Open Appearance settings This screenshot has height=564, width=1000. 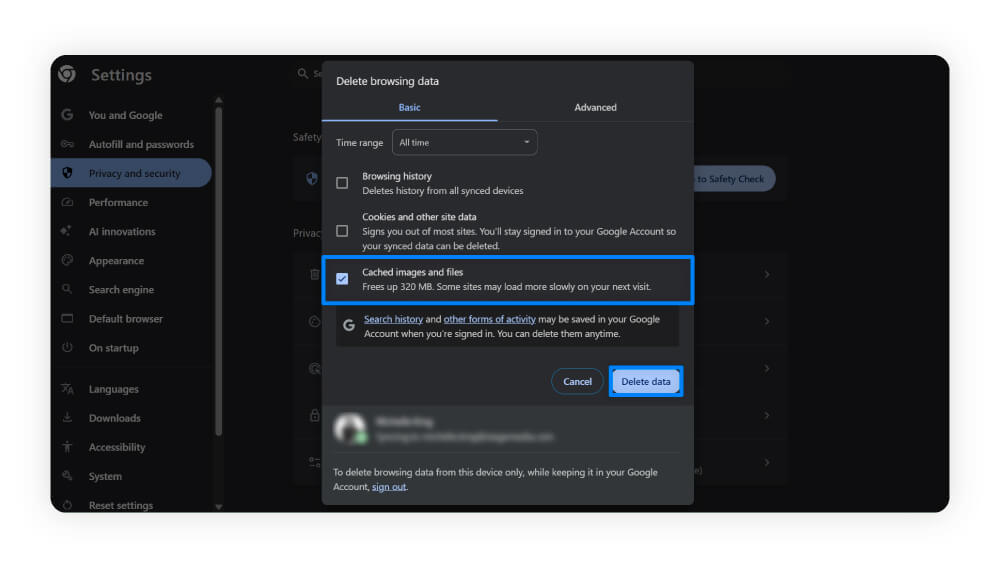pyautogui.click(x=116, y=260)
